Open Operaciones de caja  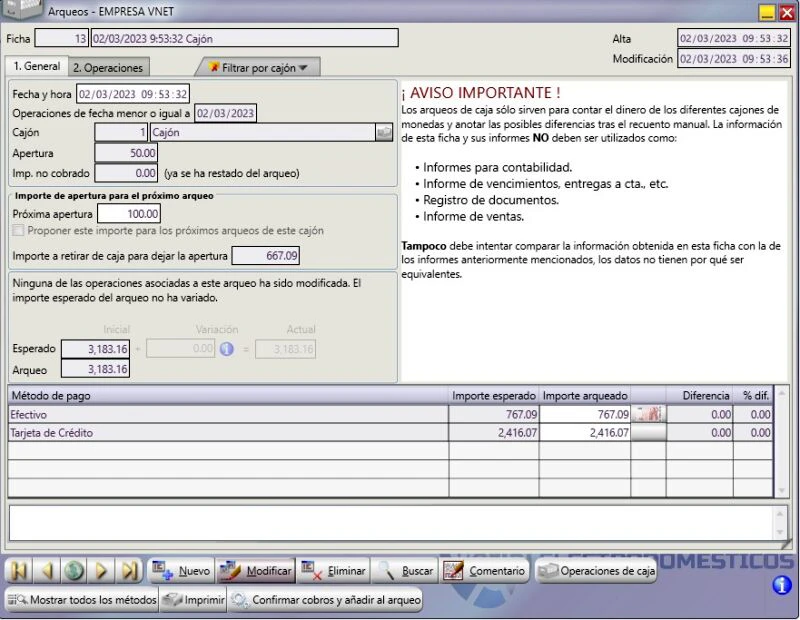coord(596,571)
